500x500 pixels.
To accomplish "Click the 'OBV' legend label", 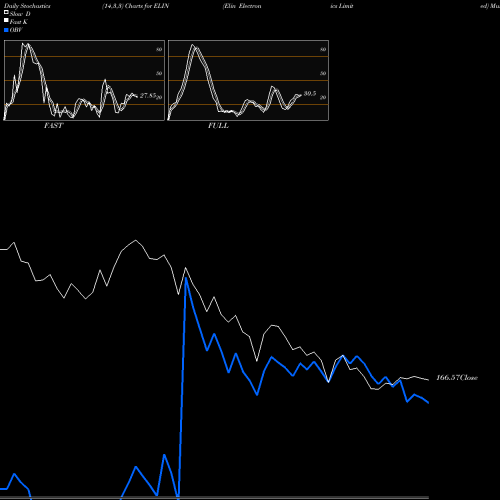I will pos(16,30).
